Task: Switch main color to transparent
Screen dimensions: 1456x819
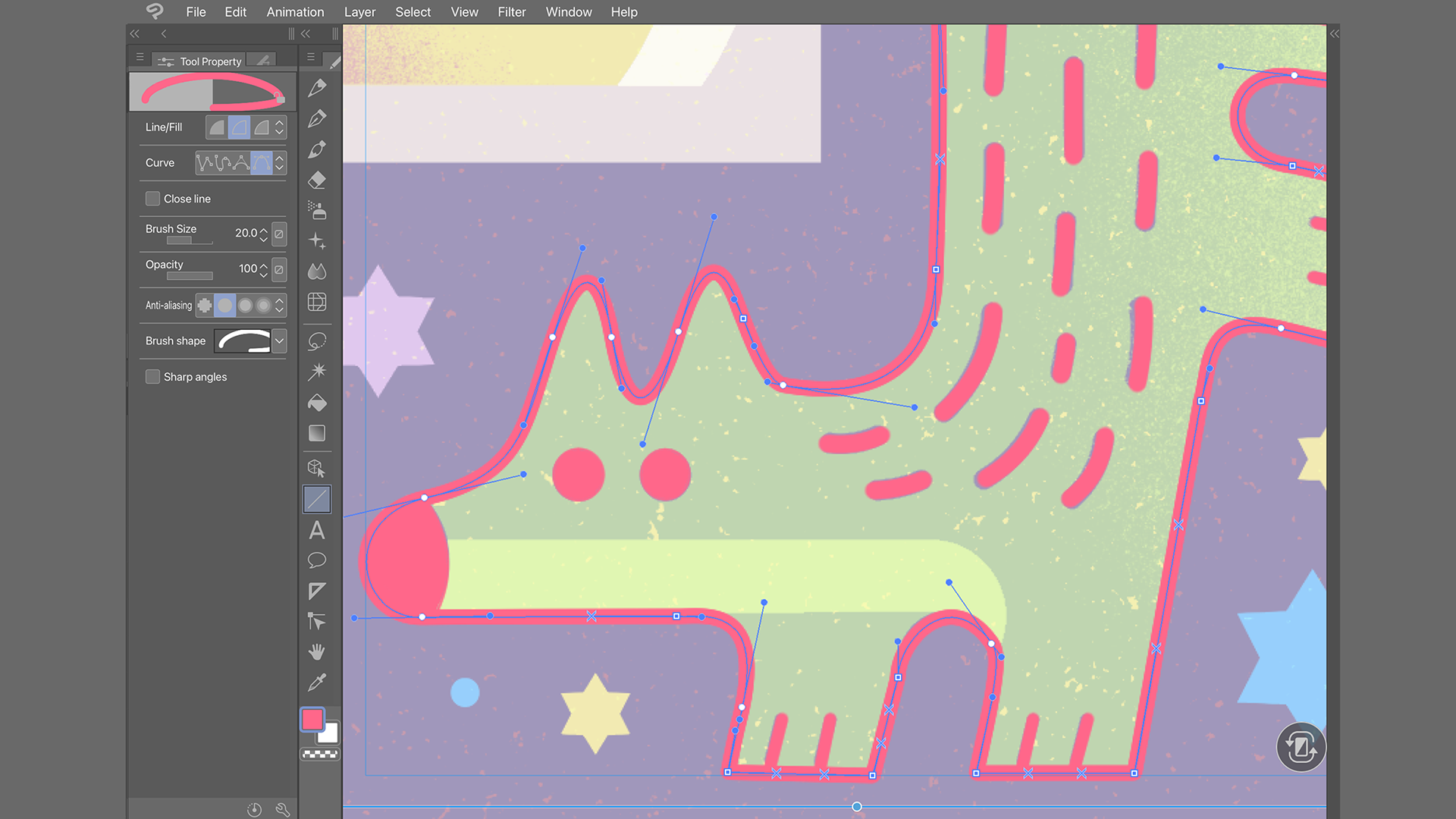Action: [x=319, y=753]
